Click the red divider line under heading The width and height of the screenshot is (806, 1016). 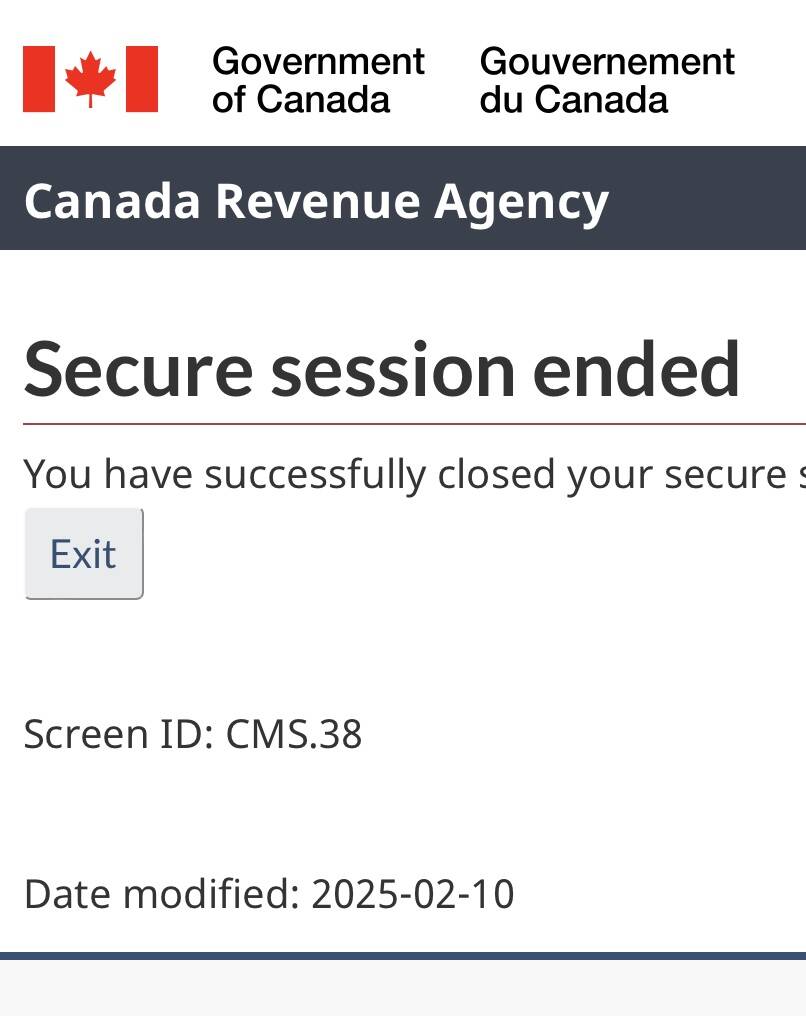click(x=414, y=424)
